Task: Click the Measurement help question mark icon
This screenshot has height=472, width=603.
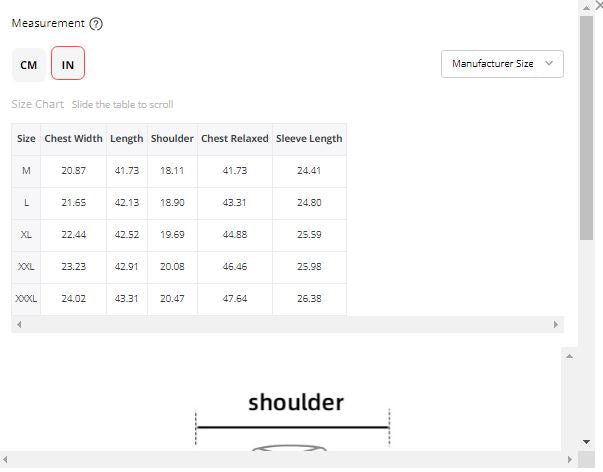Action: pos(96,24)
